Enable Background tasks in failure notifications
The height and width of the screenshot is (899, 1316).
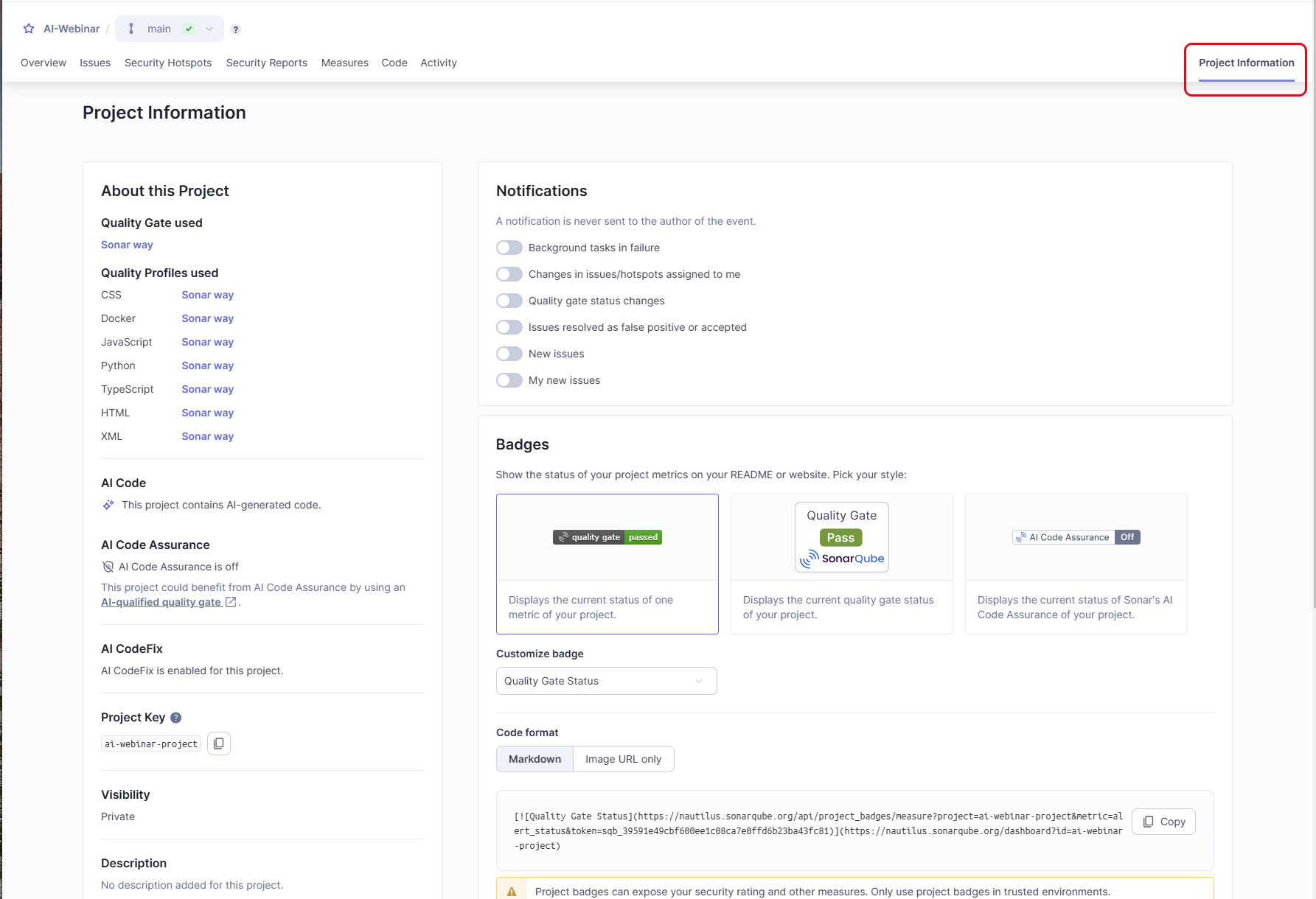click(x=509, y=248)
